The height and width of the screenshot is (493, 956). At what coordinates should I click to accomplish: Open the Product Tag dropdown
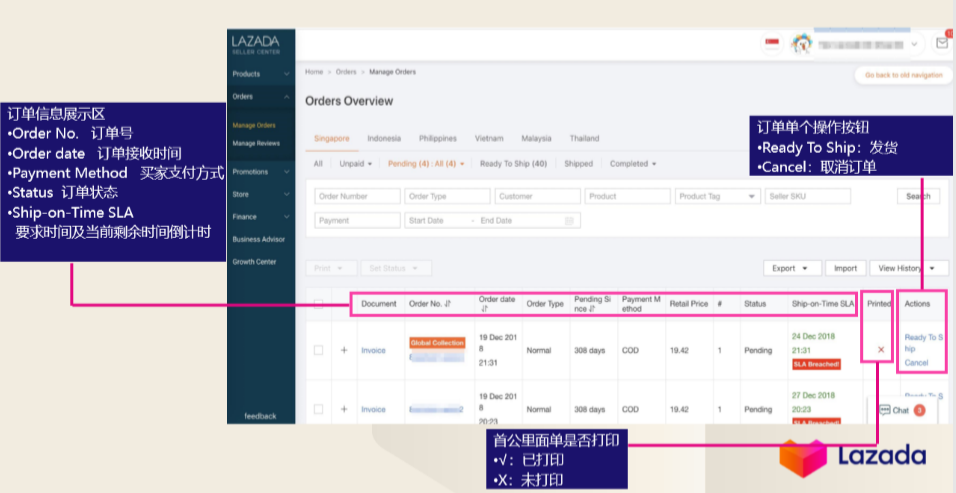tap(718, 196)
